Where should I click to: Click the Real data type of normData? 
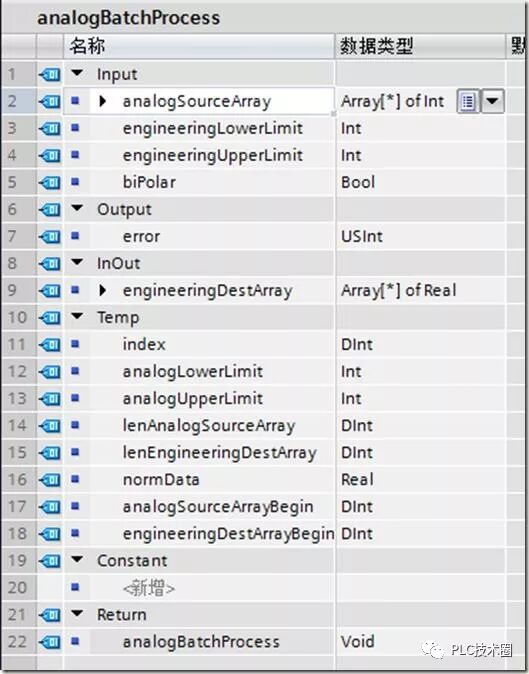tap(357, 480)
